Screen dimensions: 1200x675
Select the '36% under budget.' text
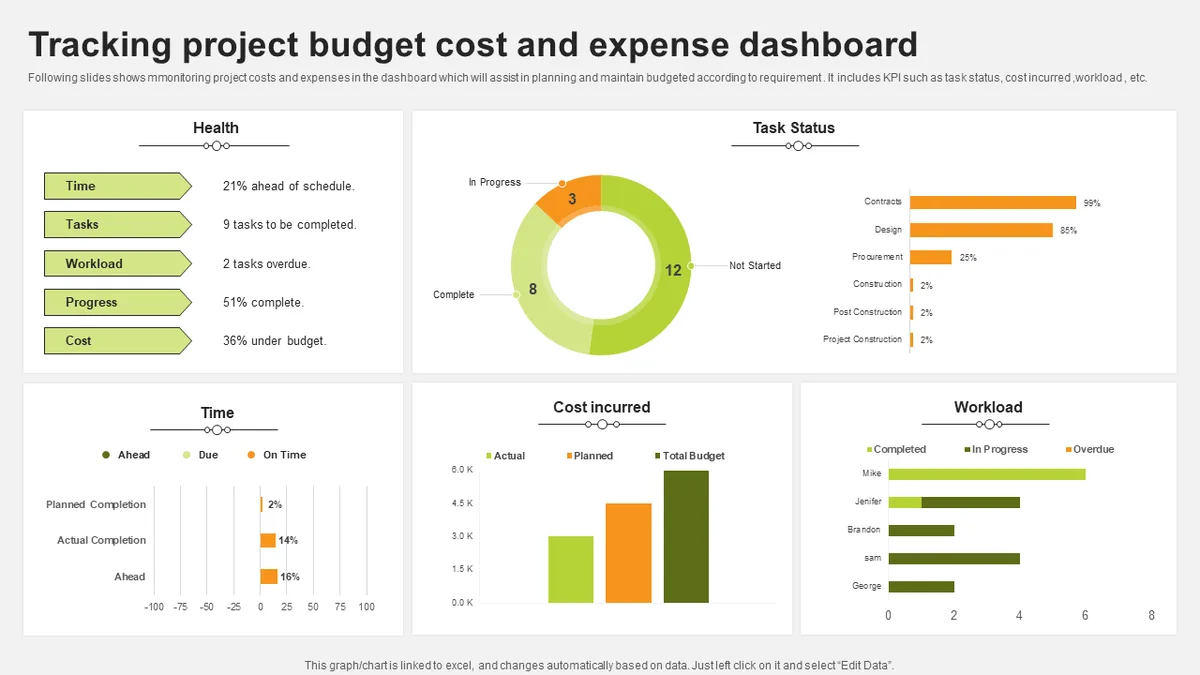[x=275, y=341]
